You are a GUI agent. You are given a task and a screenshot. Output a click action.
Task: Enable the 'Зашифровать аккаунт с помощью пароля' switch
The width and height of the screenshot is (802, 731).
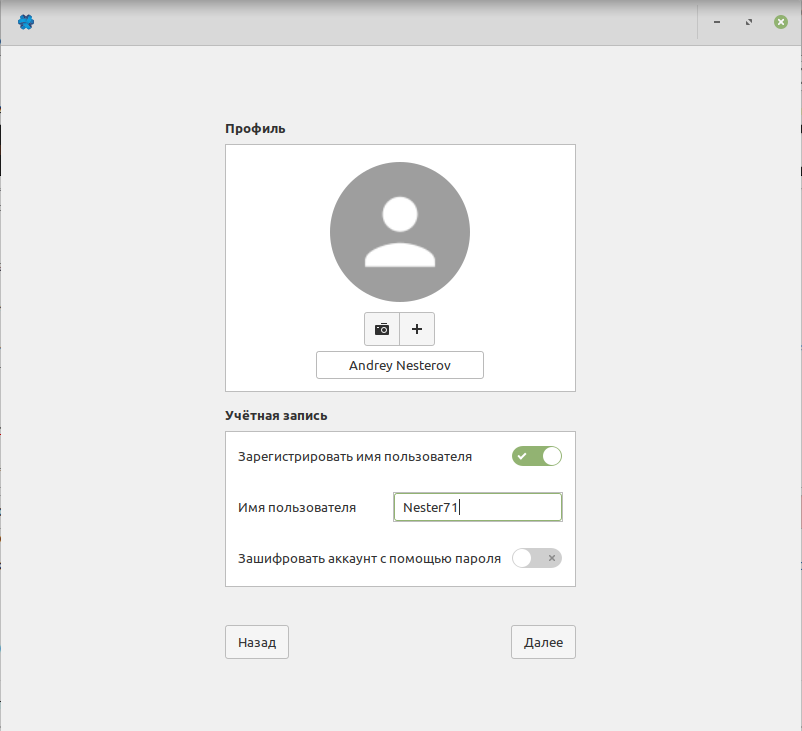pyautogui.click(x=537, y=558)
